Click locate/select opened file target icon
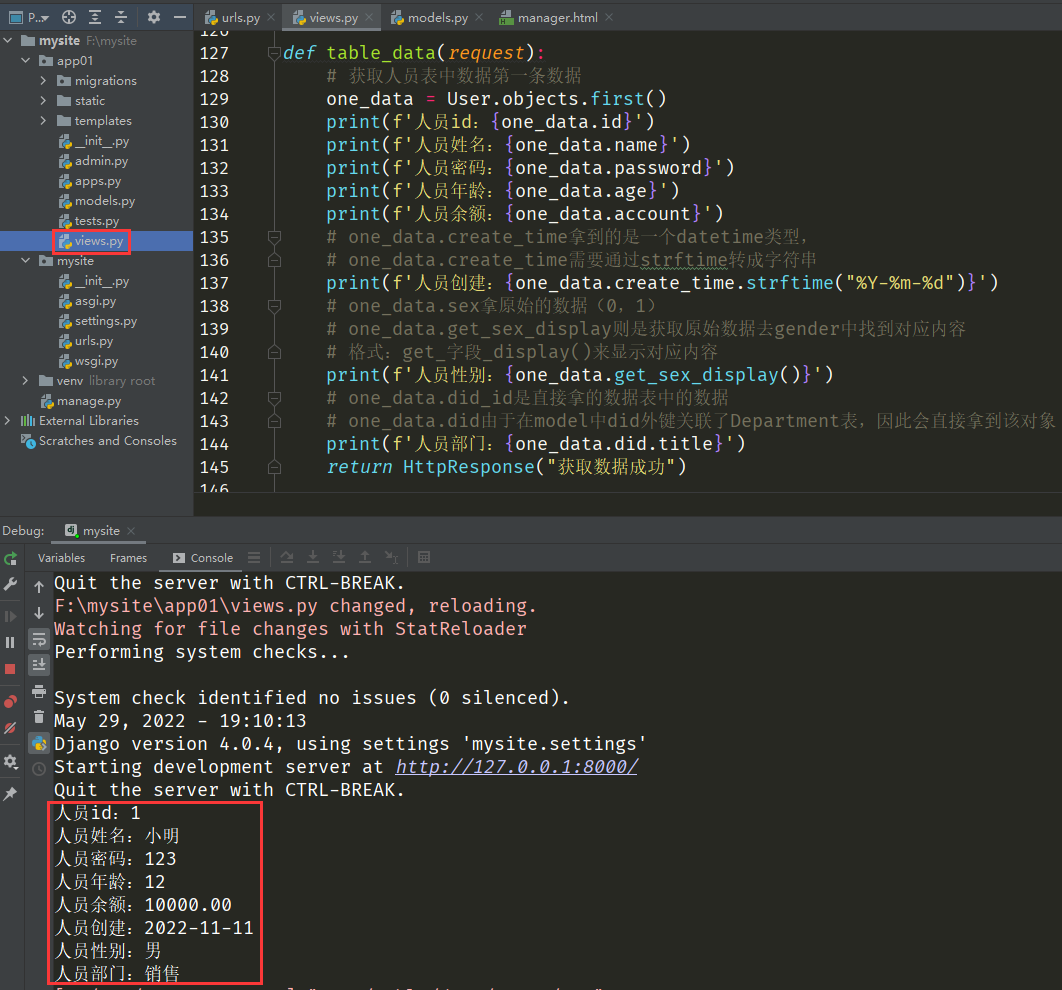1062x990 pixels. coord(69,17)
